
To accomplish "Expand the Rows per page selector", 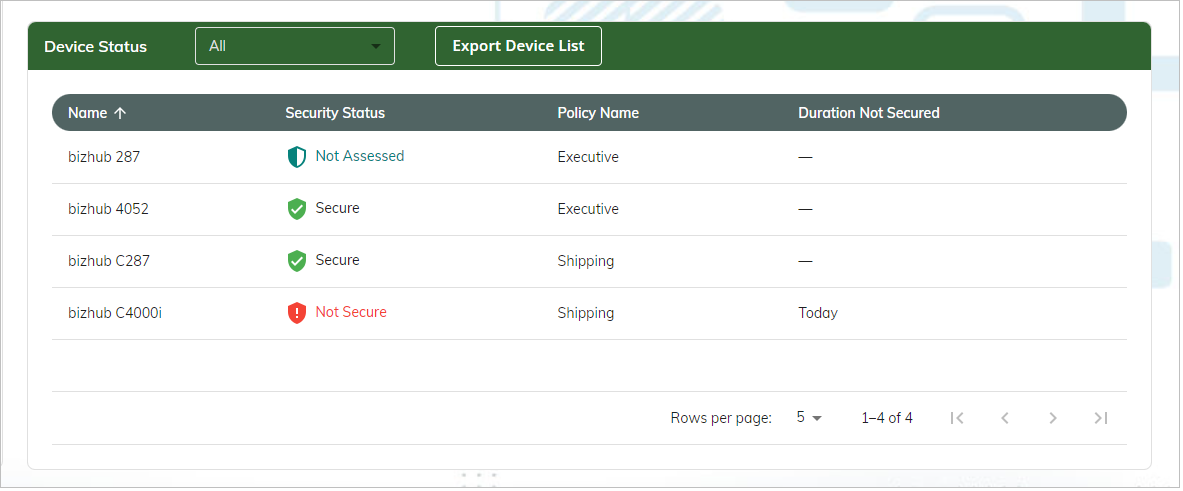I will 809,418.
